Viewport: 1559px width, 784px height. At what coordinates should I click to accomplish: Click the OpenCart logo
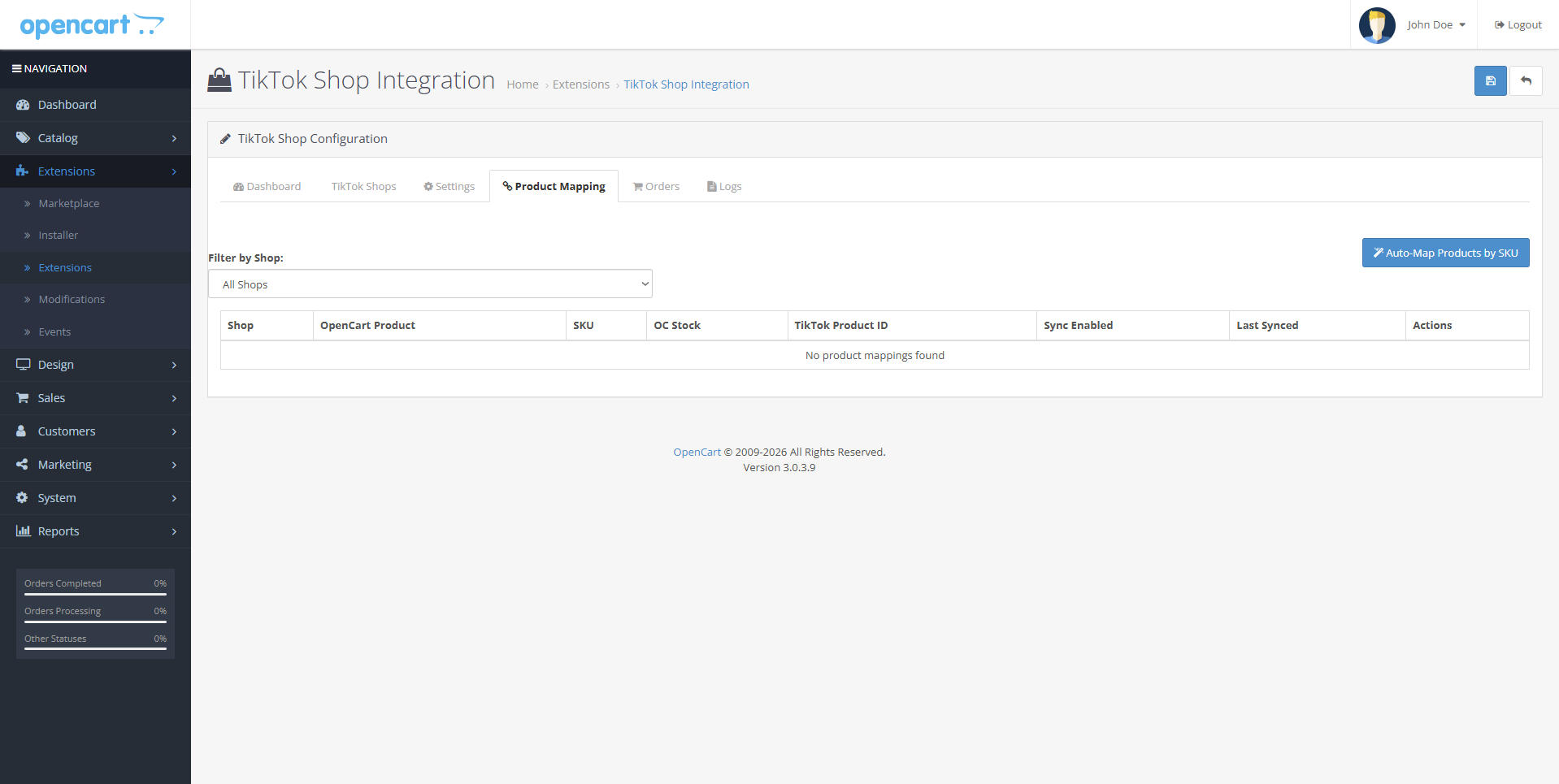pyautogui.click(x=92, y=25)
